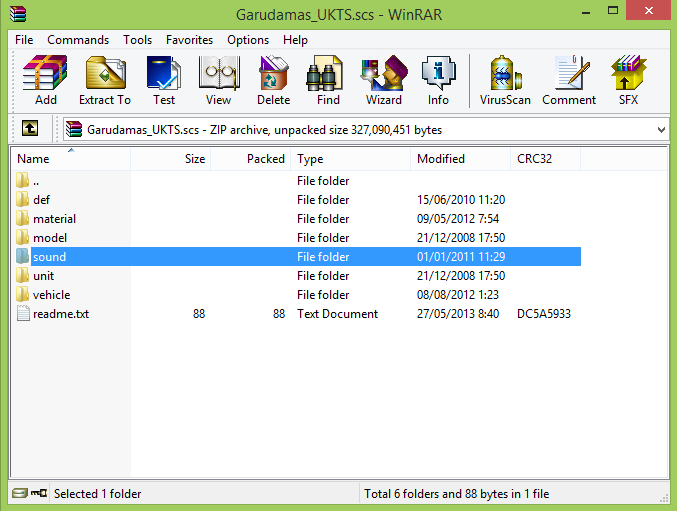Sort by the Packed column header
This screenshot has width=677, height=511.
click(x=250, y=159)
